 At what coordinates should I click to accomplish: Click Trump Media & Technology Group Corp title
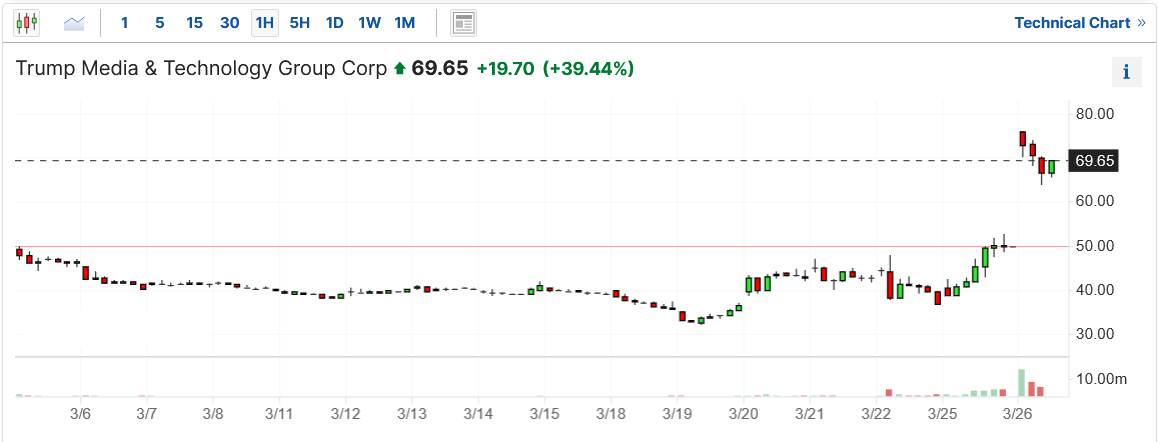click(201, 69)
